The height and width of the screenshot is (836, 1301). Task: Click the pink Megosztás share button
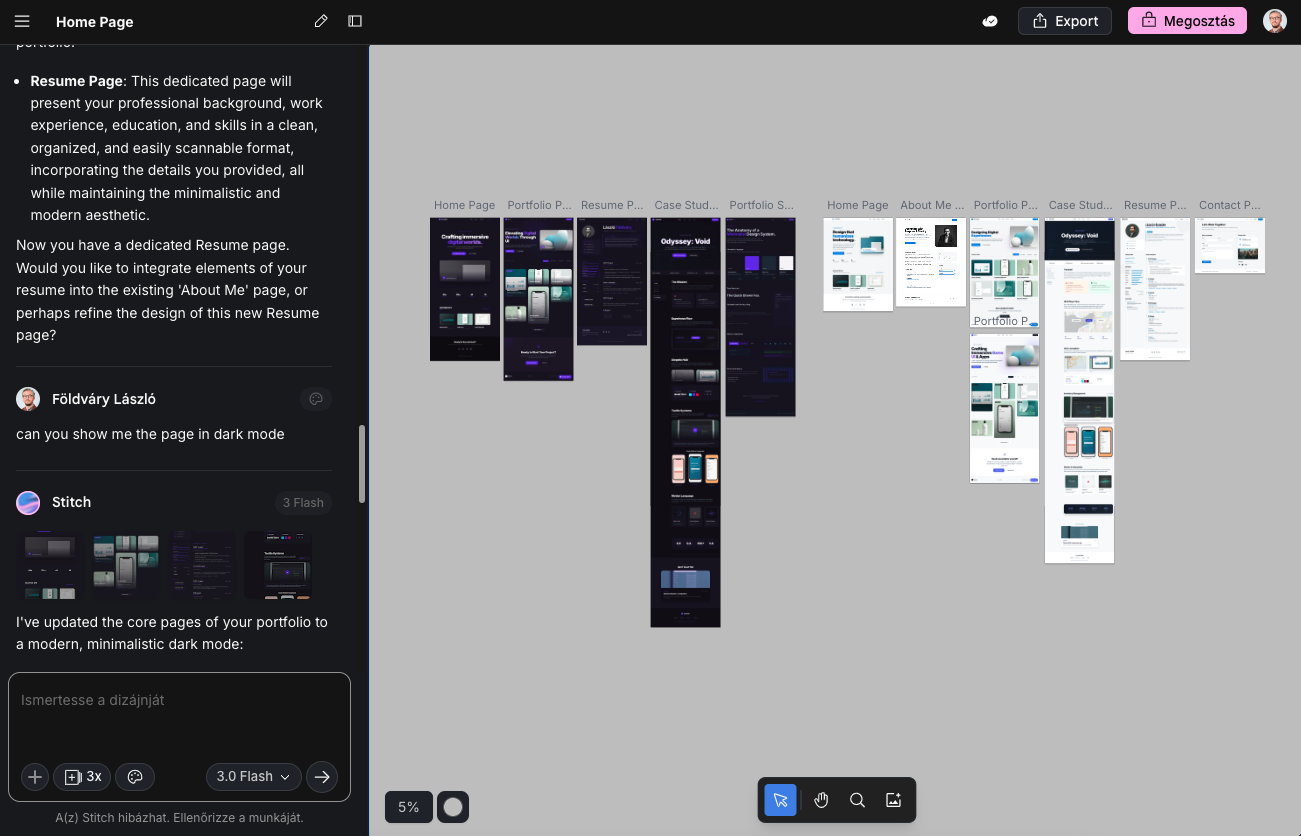click(x=1187, y=21)
